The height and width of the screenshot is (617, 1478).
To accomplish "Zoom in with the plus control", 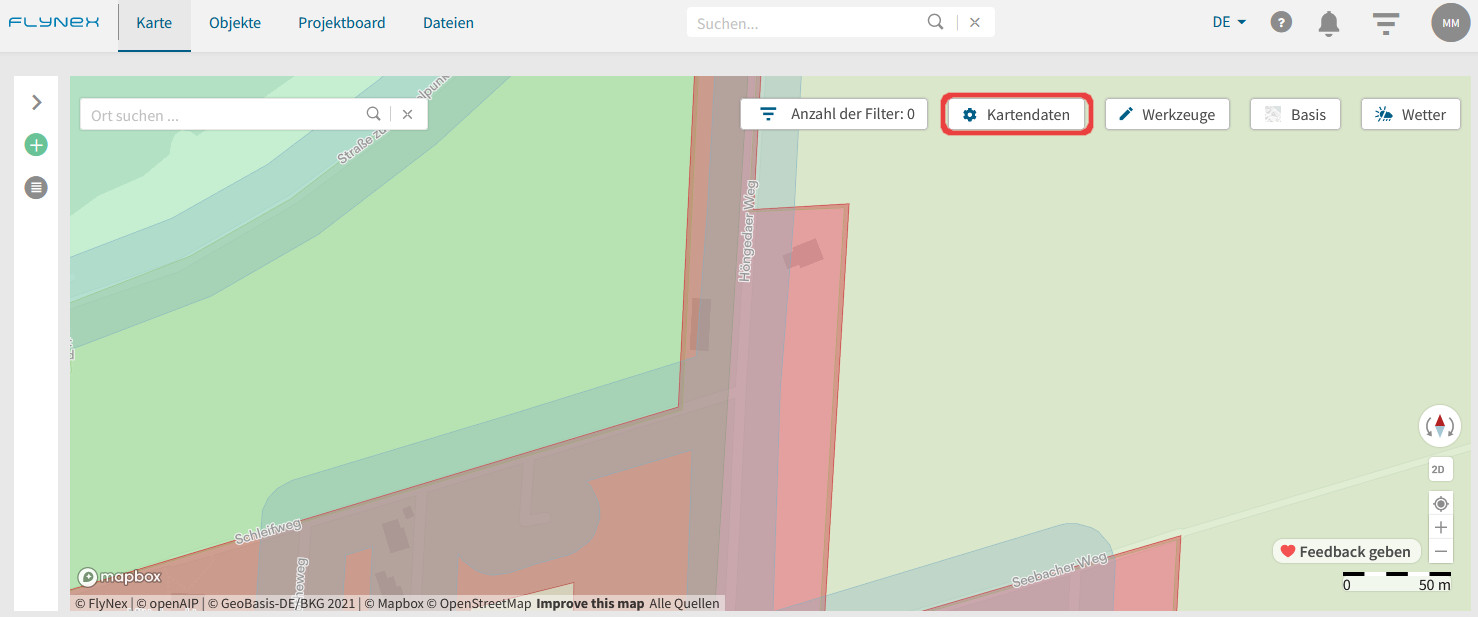I will [x=1440, y=527].
